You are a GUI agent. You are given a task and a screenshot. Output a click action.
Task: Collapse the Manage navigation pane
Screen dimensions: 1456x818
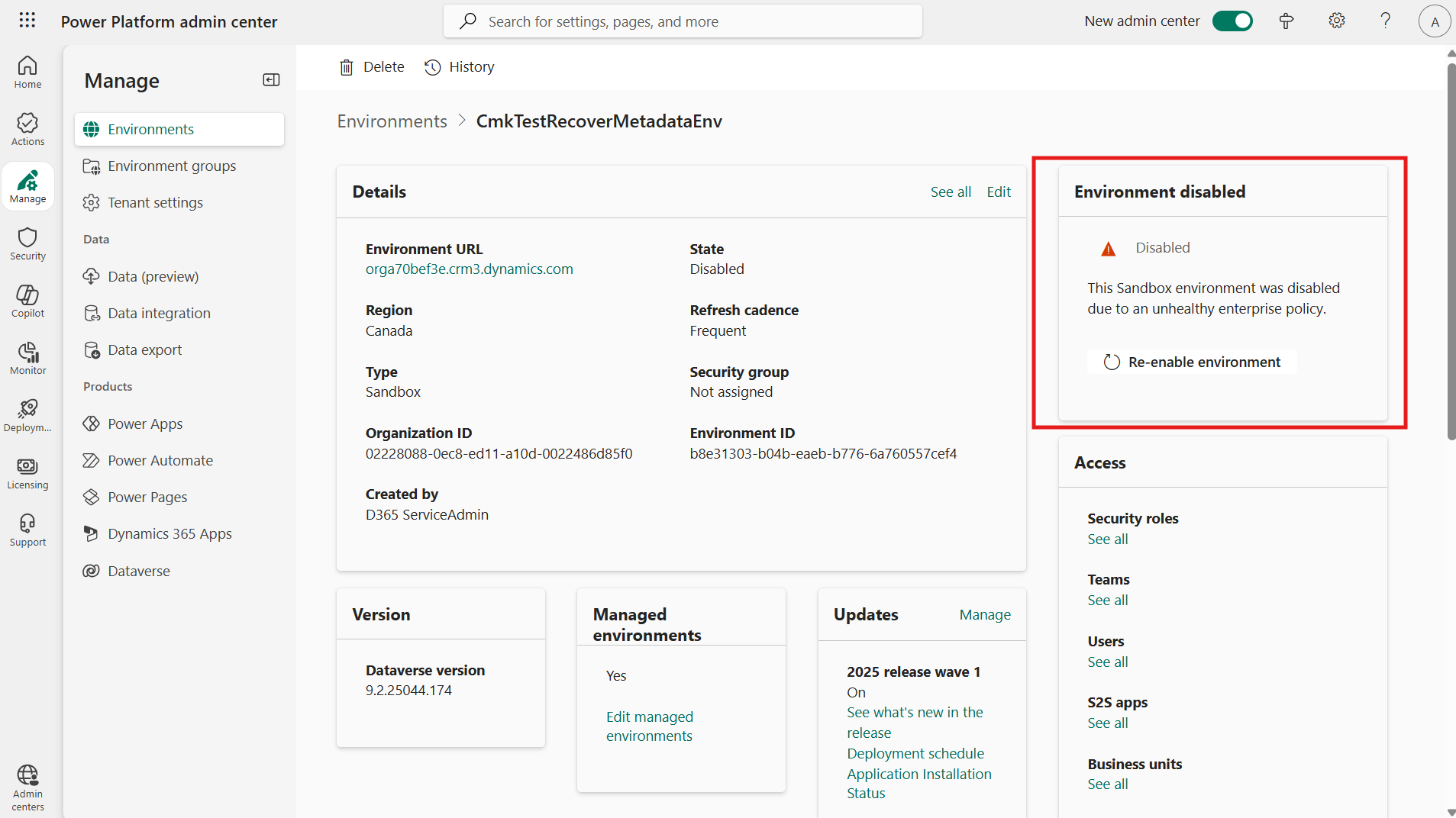click(x=271, y=80)
